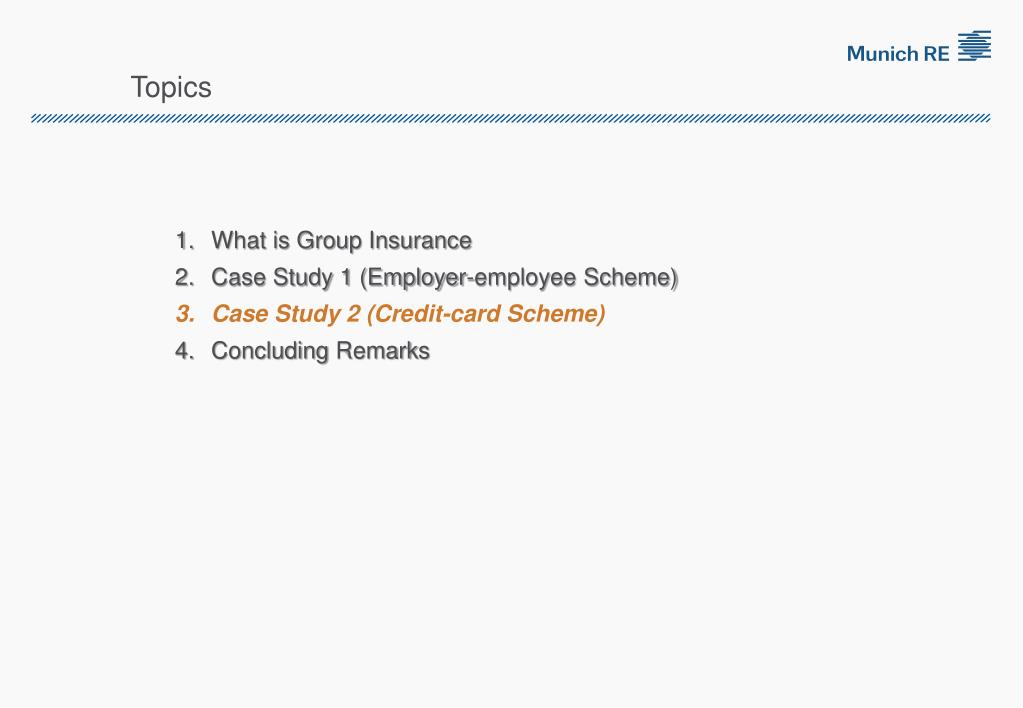Click the word 'Group' in item one

click(329, 242)
